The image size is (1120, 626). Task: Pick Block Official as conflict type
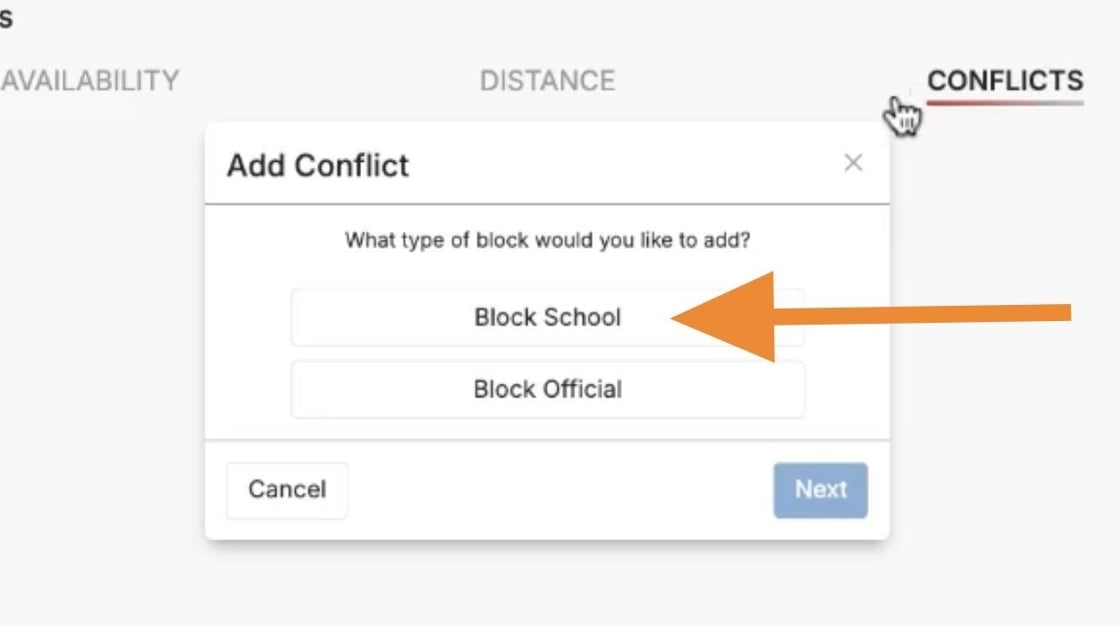tap(547, 390)
